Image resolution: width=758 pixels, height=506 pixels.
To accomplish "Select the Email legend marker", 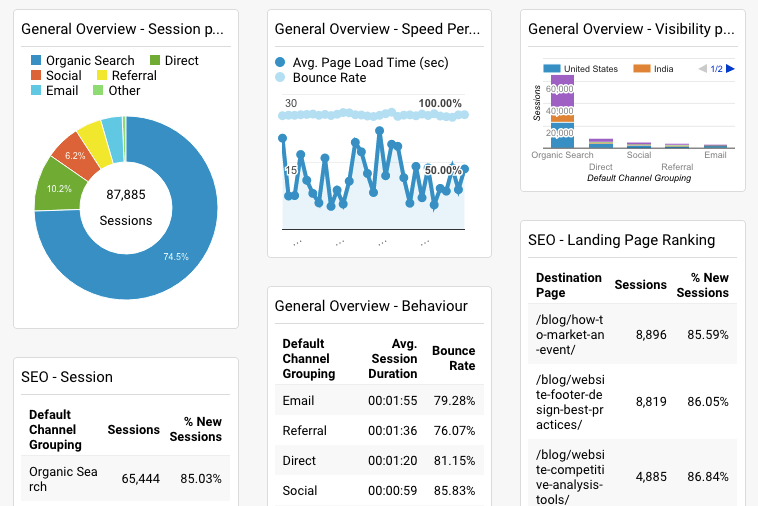I will pos(36,91).
